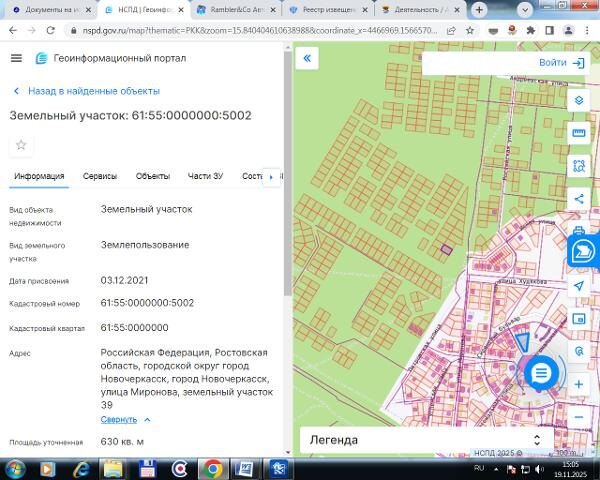Share the map view
The height and width of the screenshot is (480, 600).
[x=579, y=199]
